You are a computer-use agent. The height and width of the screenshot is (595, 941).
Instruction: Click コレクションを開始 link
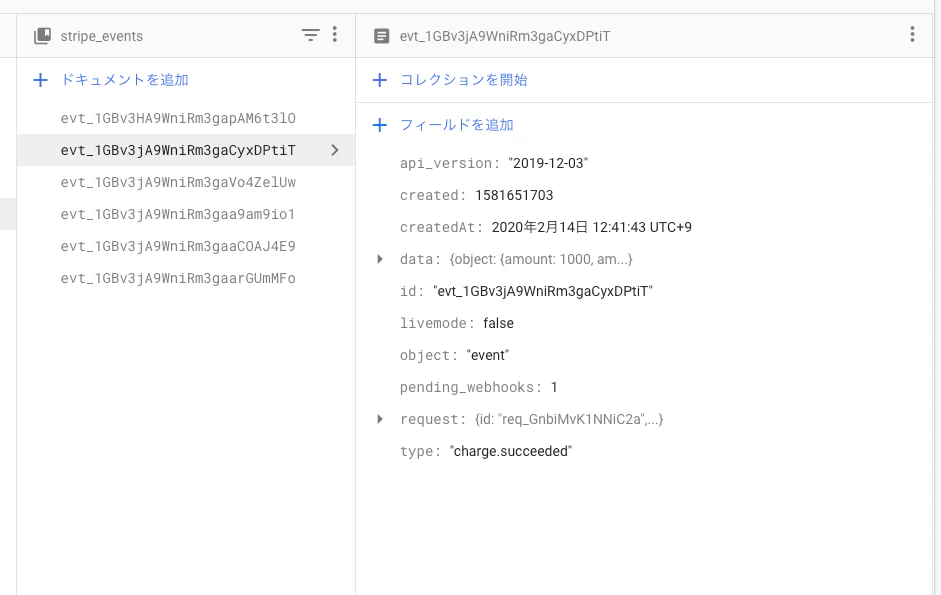464,80
